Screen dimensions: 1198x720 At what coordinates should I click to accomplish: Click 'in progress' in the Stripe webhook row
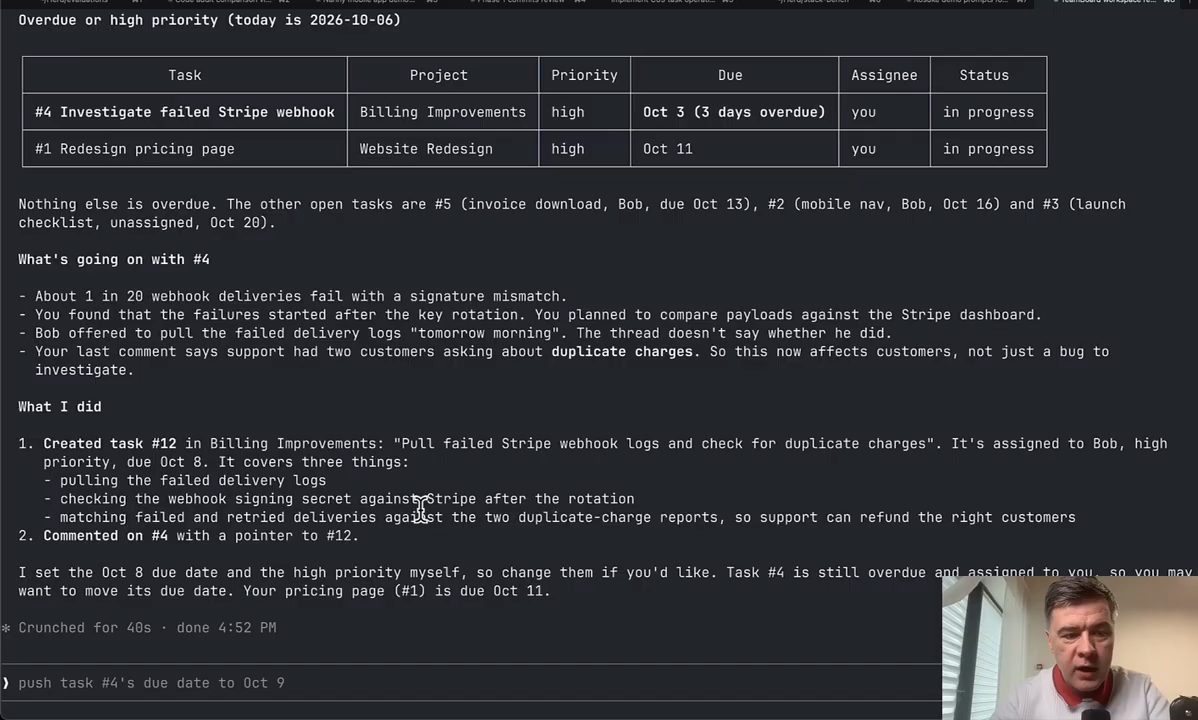[x=989, y=112]
